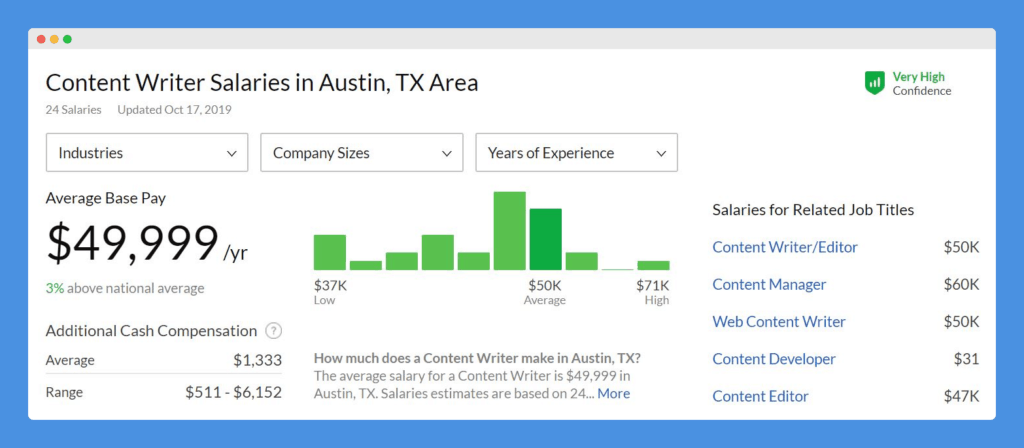Image resolution: width=1024 pixels, height=448 pixels.
Task: Click the Very High Confidence shield icon
Action: click(x=874, y=83)
